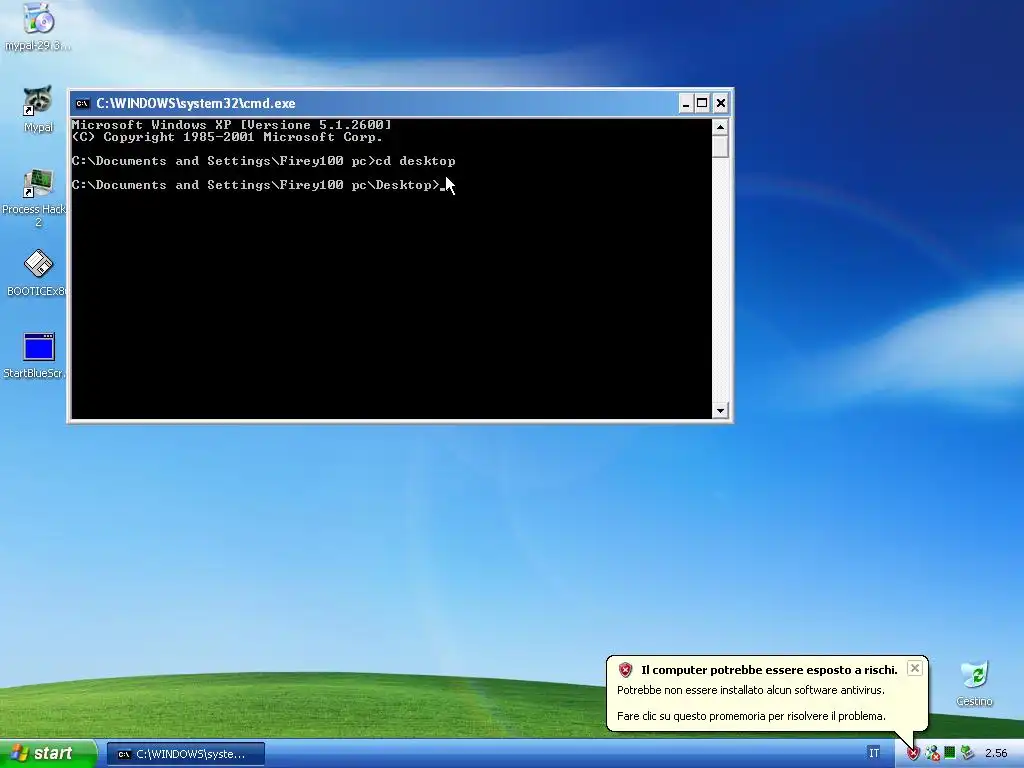The height and width of the screenshot is (768, 1024).
Task: Maximize the cmd.exe window
Action: (702, 103)
